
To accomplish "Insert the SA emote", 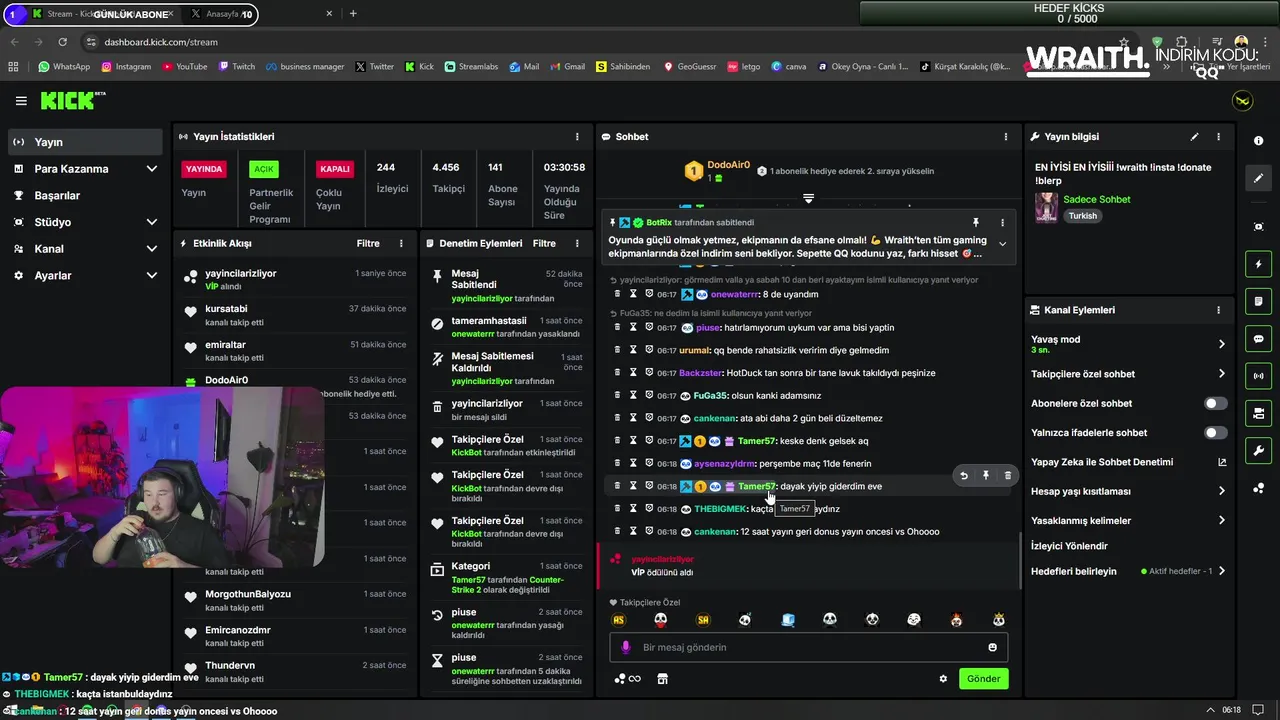I will tap(703, 620).
